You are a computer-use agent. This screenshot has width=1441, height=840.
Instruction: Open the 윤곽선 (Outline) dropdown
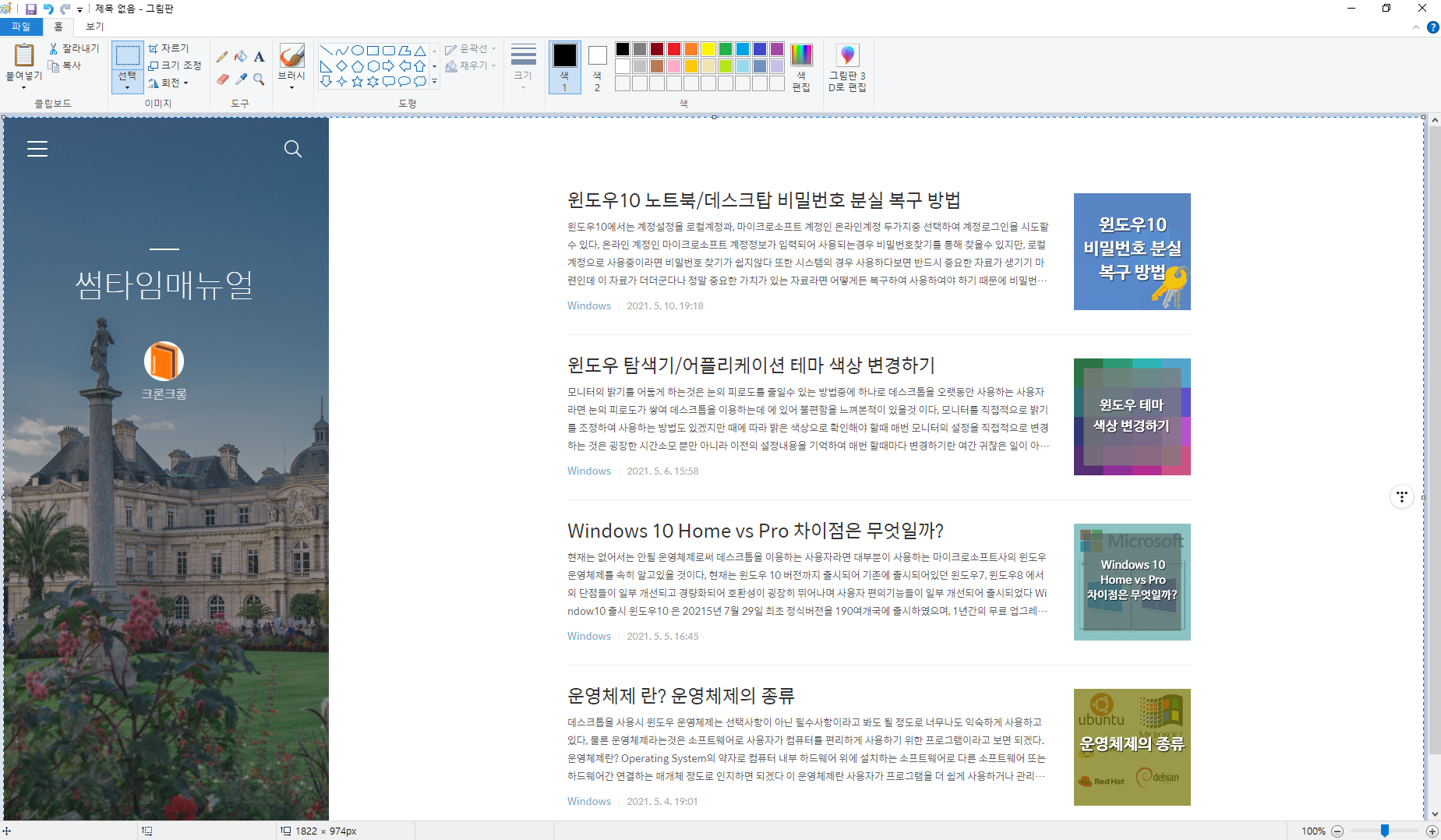click(x=471, y=49)
